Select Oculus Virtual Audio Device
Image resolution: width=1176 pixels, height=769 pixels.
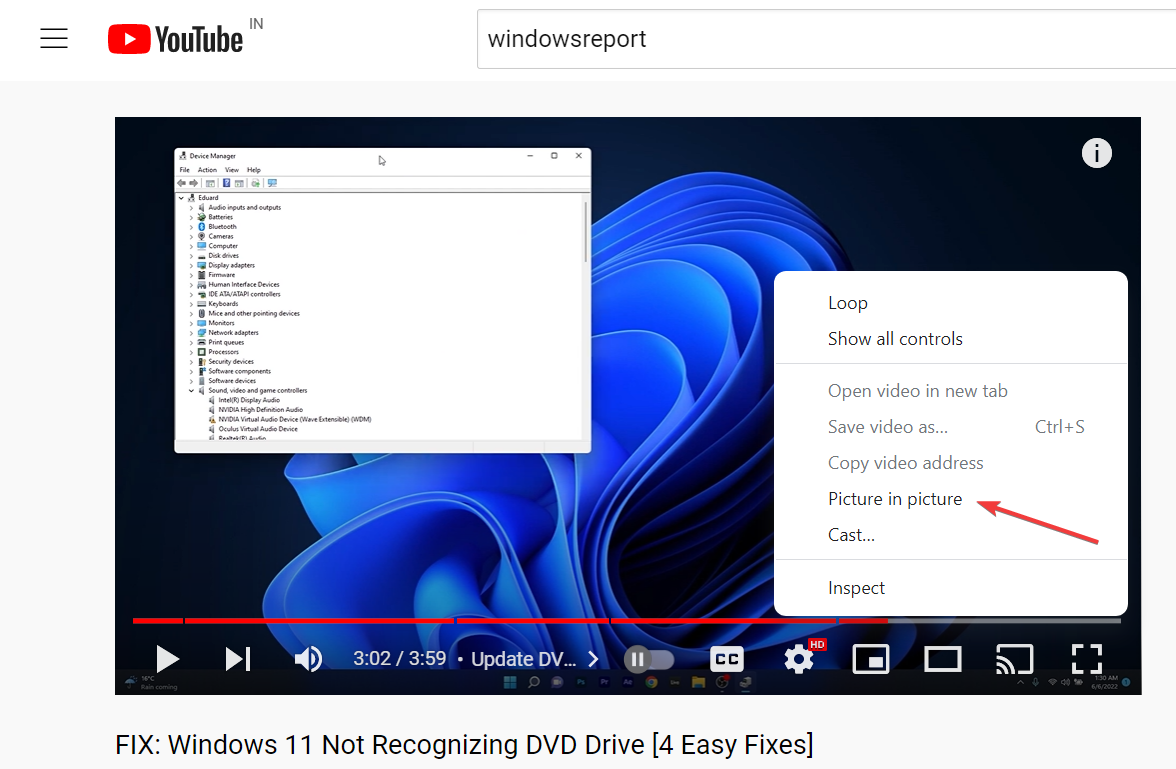258,429
